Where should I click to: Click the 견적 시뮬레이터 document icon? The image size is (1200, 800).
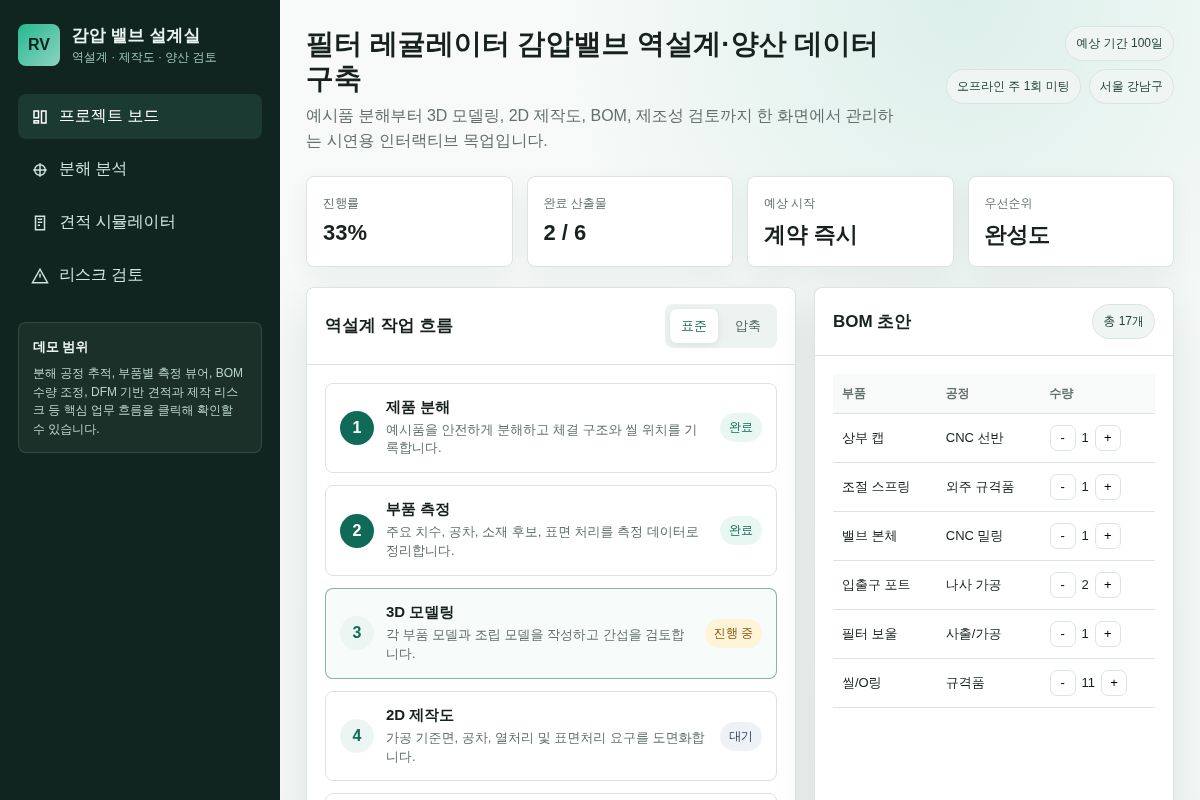pyautogui.click(x=40, y=223)
